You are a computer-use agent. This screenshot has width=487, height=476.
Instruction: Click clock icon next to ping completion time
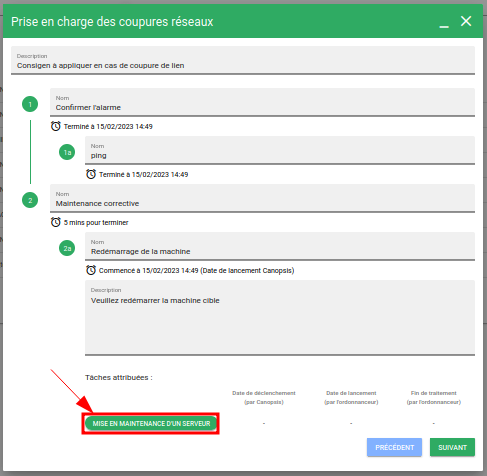[91, 174]
